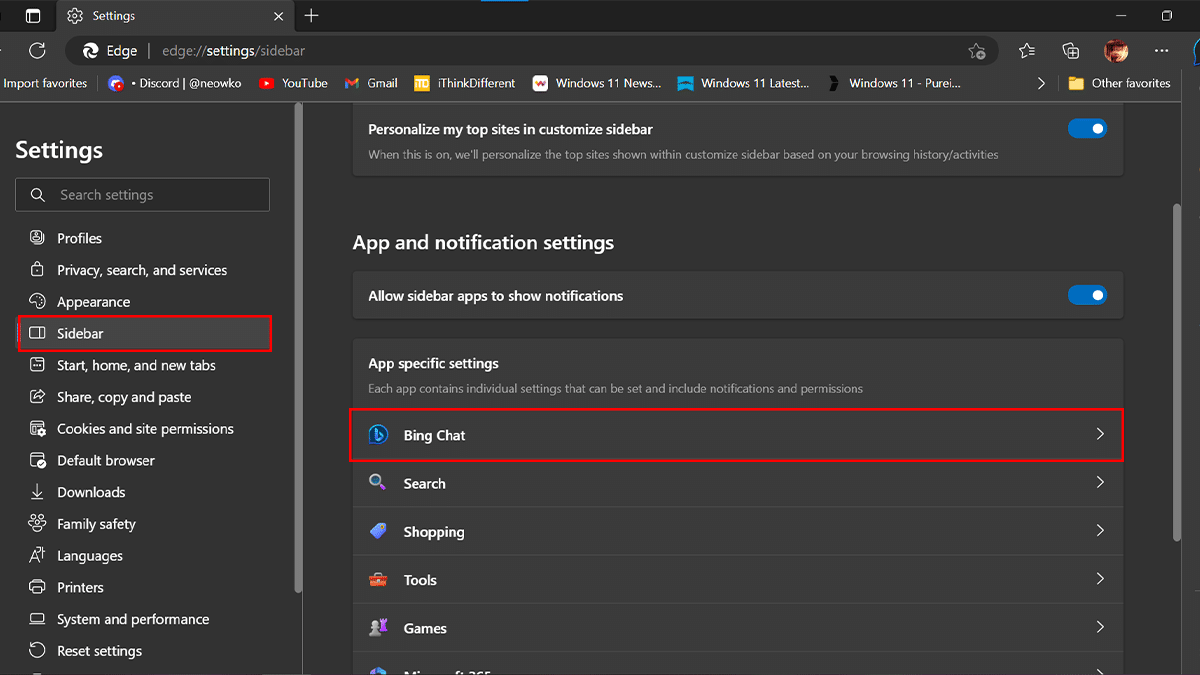Select Appearance in settings menu
This screenshot has height=675, width=1200.
pyautogui.click(x=93, y=302)
